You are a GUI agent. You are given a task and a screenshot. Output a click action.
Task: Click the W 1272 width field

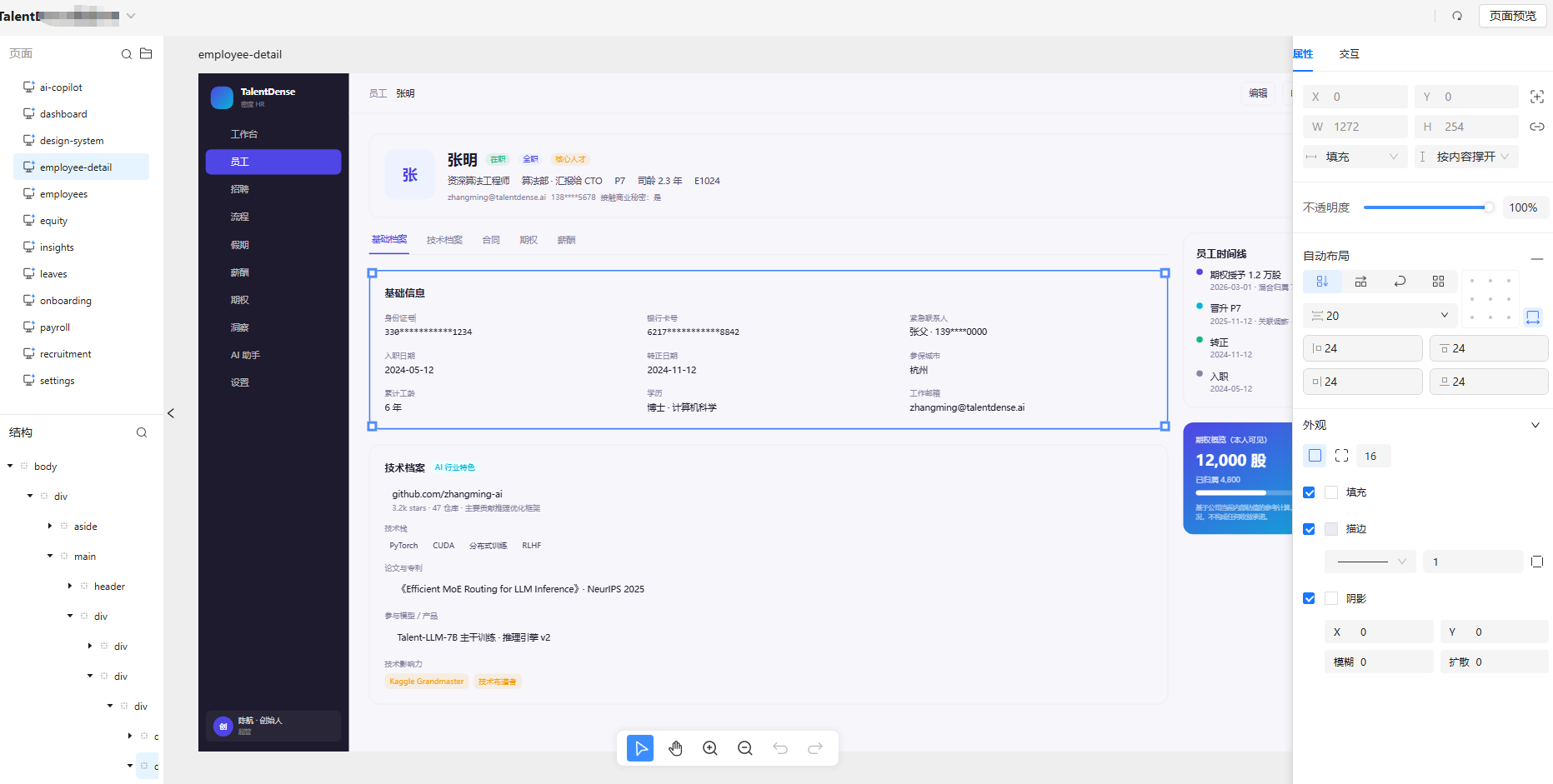(1355, 127)
